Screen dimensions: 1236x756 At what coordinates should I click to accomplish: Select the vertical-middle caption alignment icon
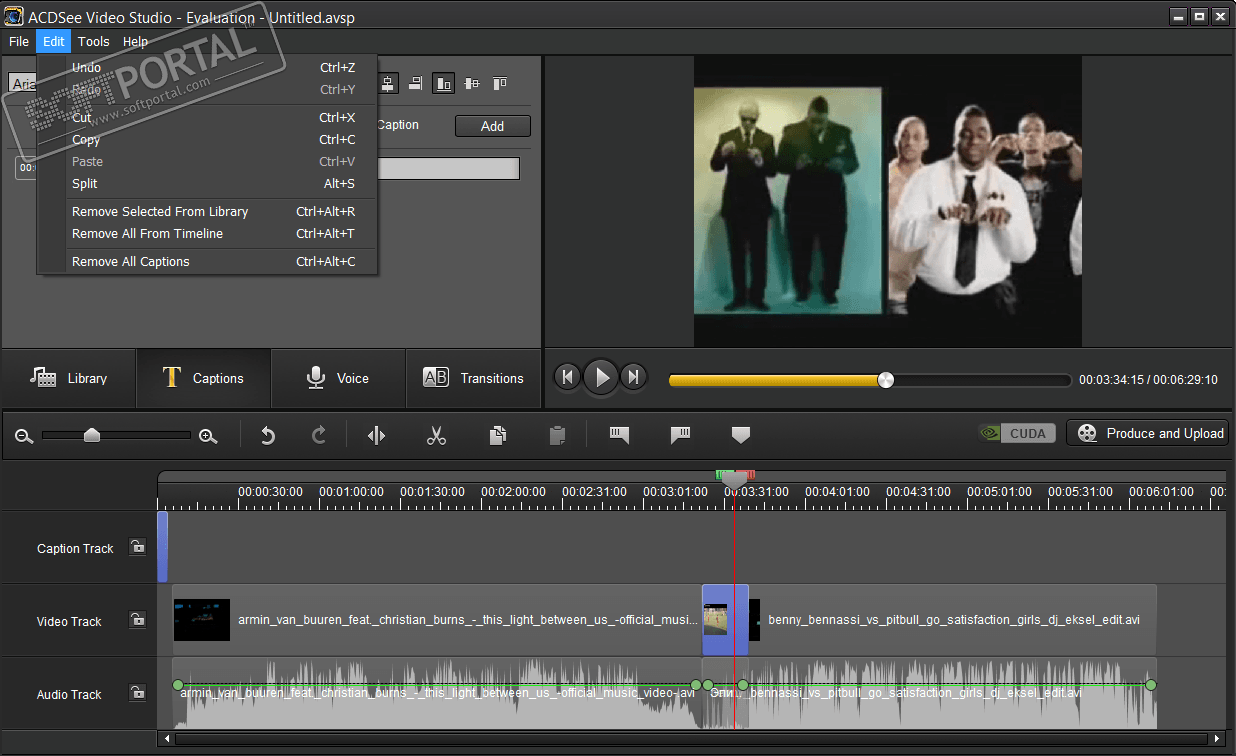(x=472, y=84)
